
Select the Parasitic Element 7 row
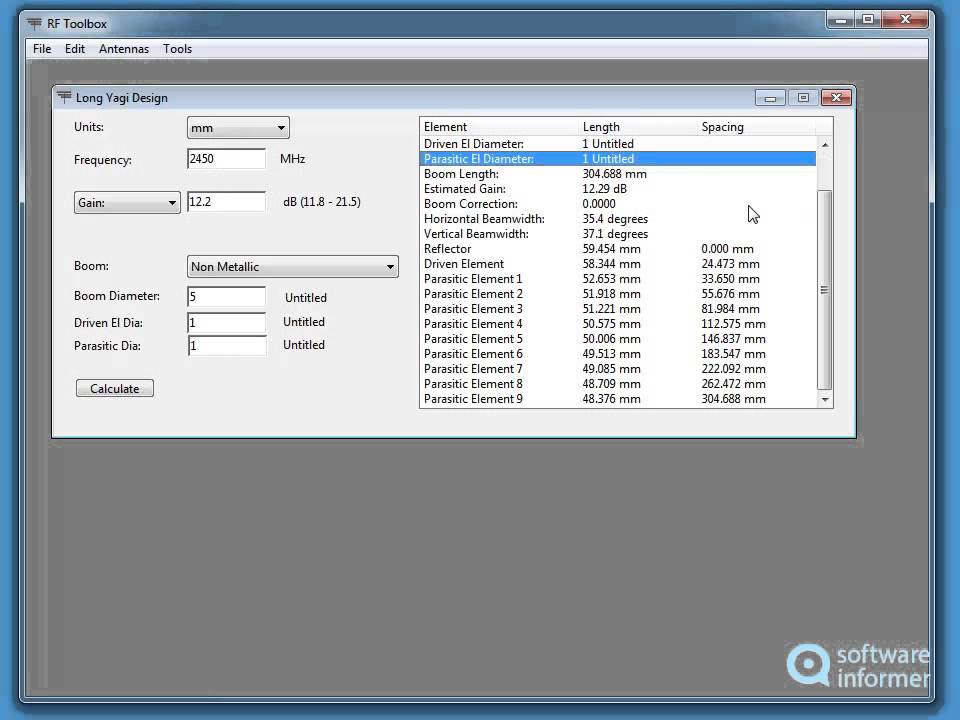(618, 369)
